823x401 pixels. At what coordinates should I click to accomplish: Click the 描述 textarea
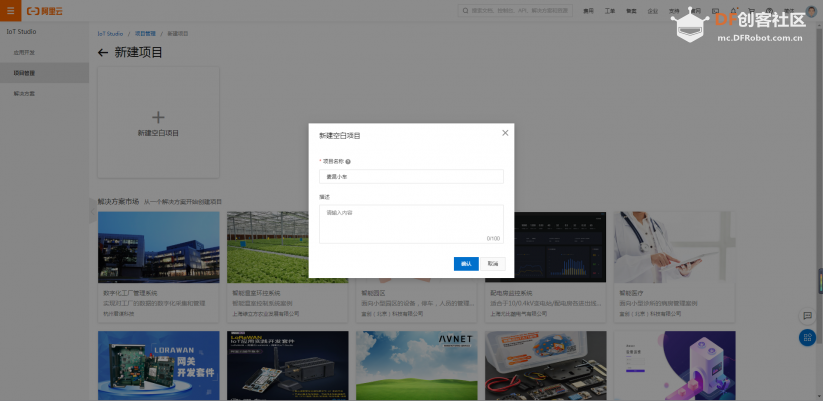[x=411, y=224]
